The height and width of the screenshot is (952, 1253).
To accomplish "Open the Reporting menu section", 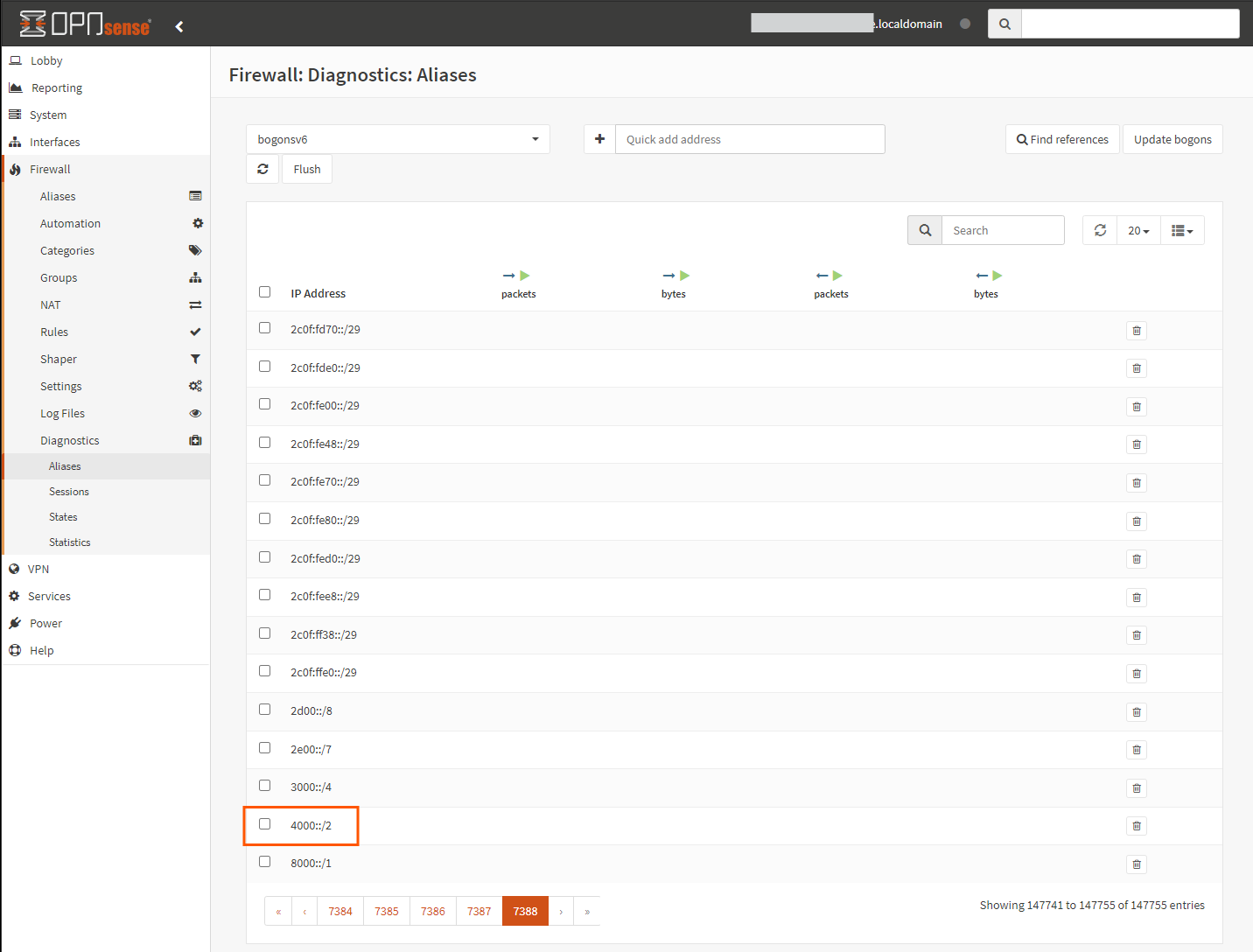I will coord(106,87).
